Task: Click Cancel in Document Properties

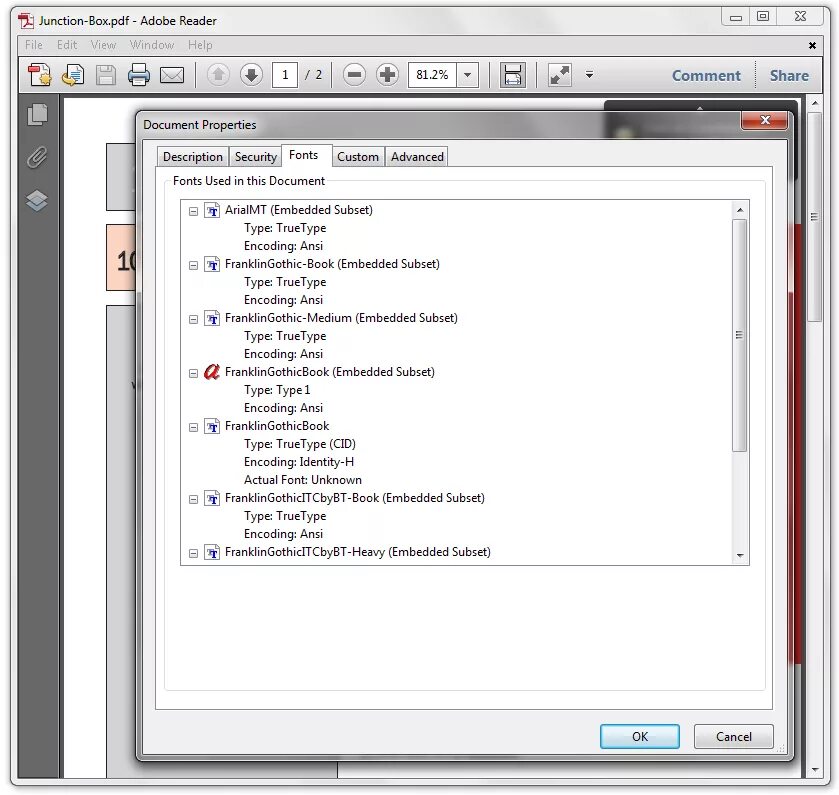Action: (734, 737)
